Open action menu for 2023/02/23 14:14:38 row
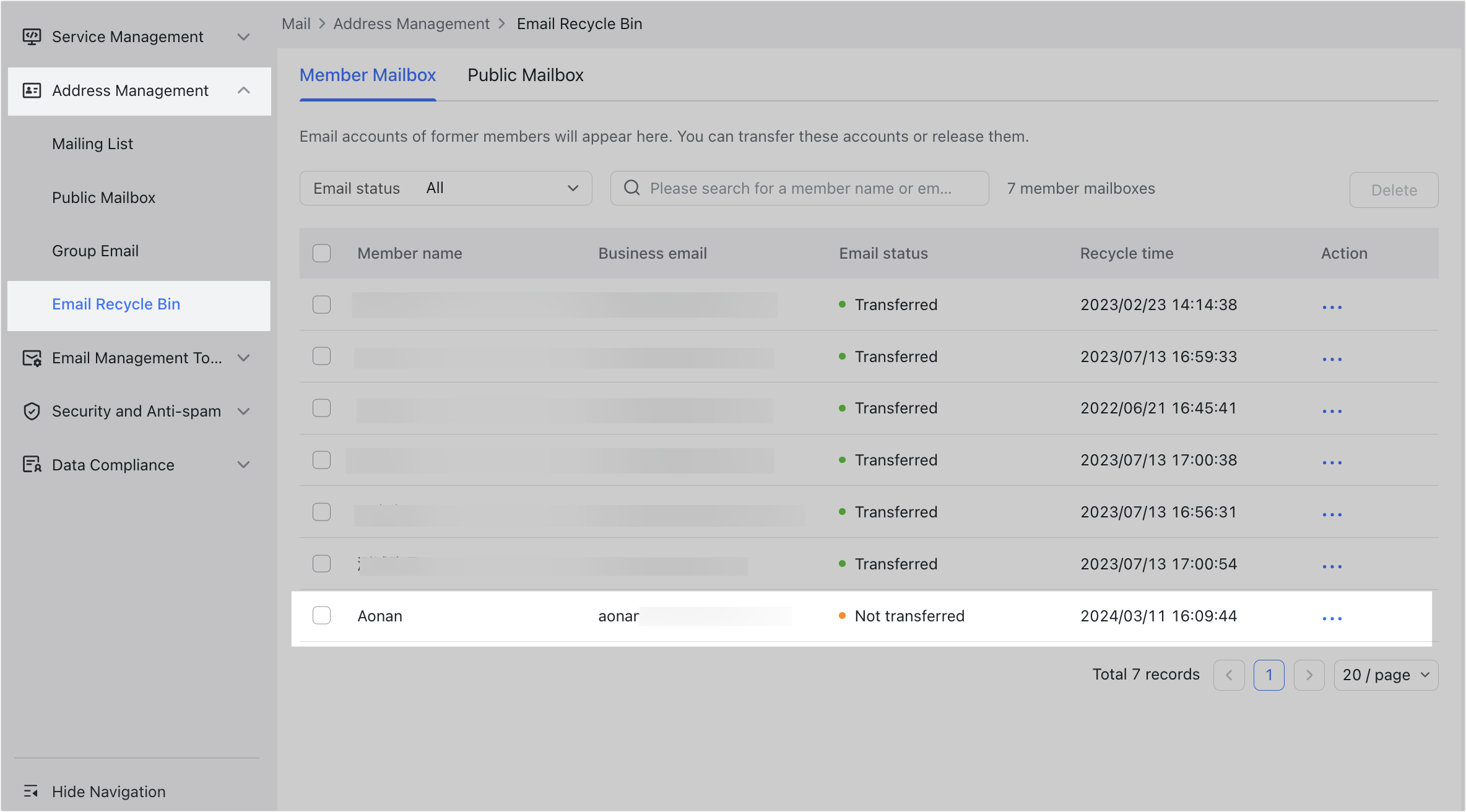This screenshot has height=812, width=1466. 1332,307
